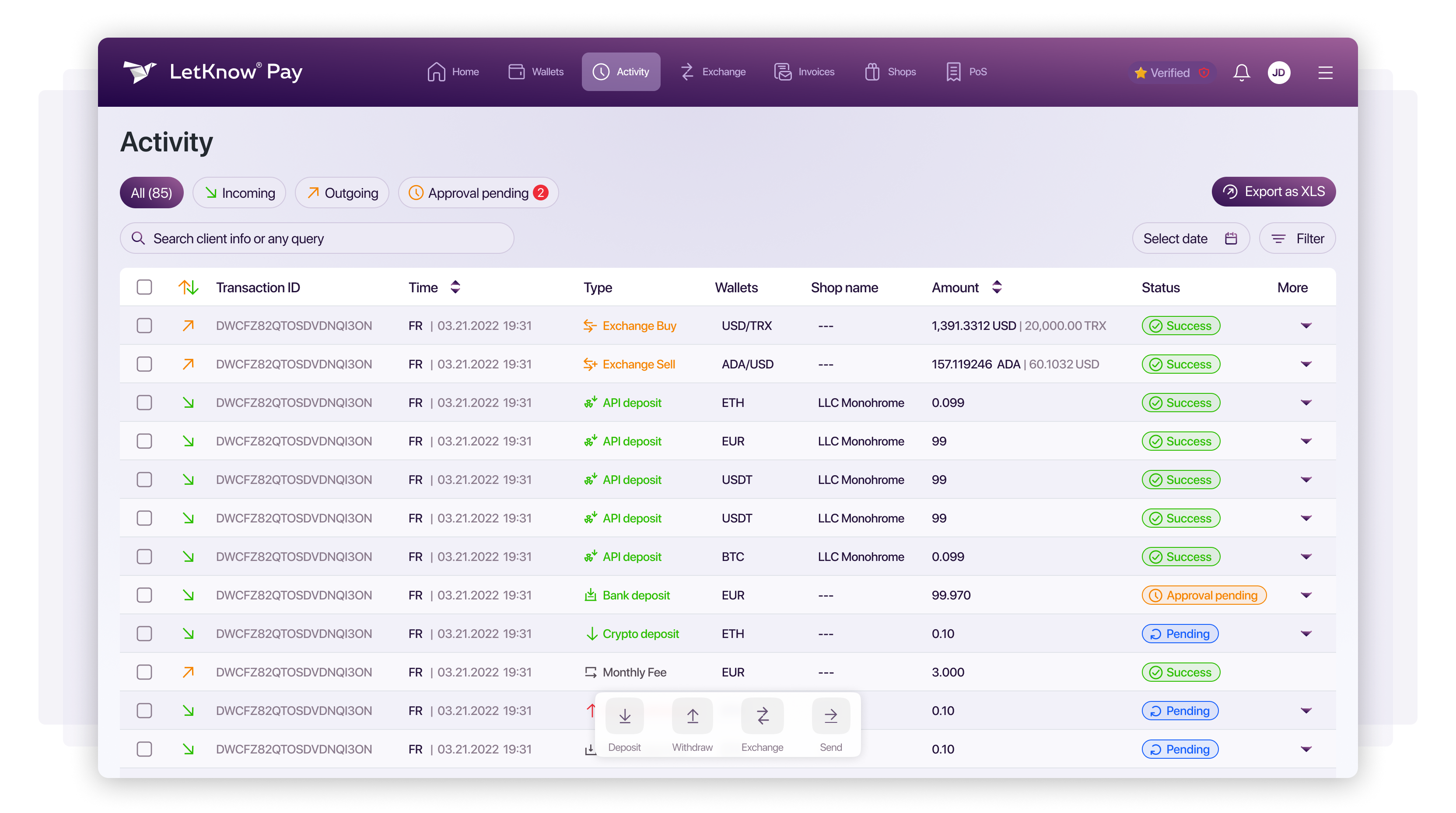The height and width of the screenshot is (813, 1456).
Task: Expand the EUR API deposit row
Action: click(1305, 441)
